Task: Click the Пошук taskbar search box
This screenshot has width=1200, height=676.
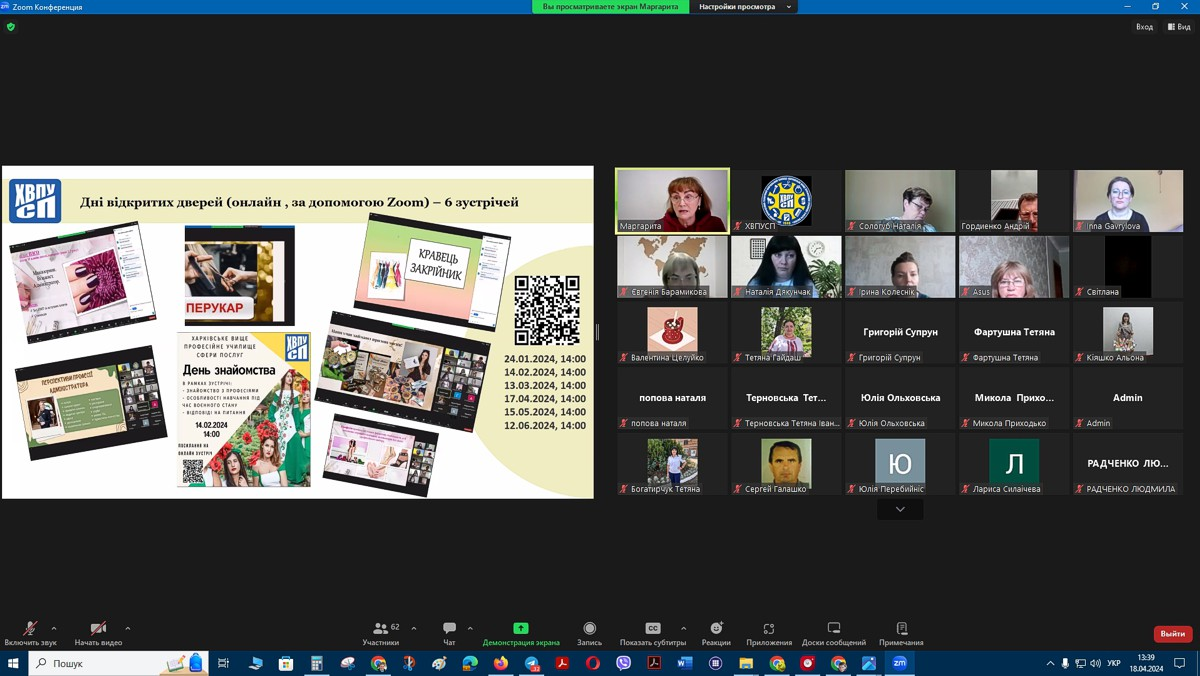Action: click(118, 663)
